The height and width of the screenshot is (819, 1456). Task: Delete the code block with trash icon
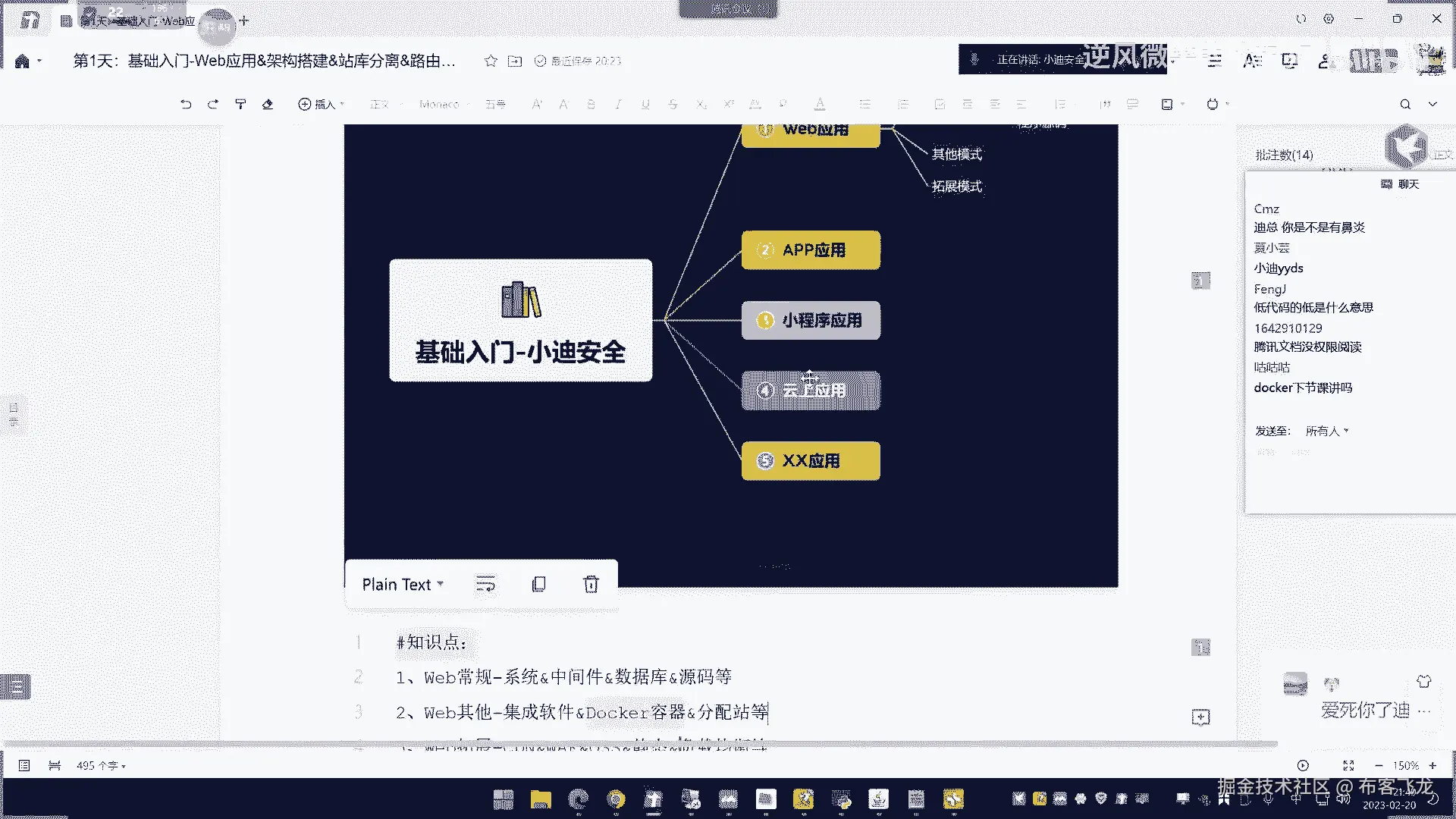[x=591, y=584]
